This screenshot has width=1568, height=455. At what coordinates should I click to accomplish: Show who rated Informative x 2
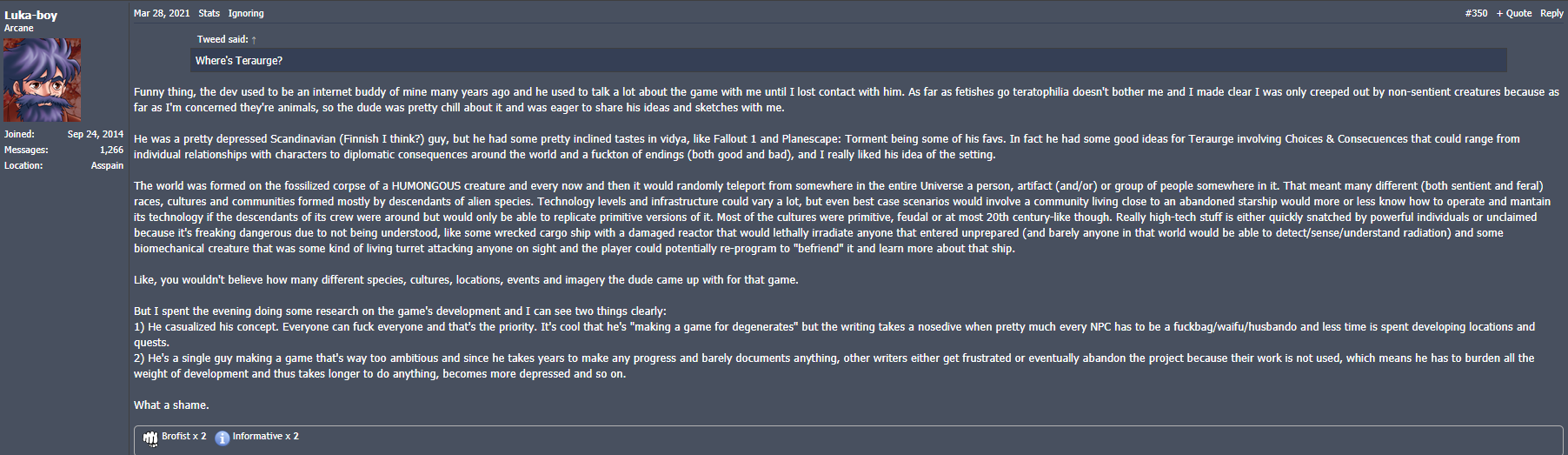point(266,437)
